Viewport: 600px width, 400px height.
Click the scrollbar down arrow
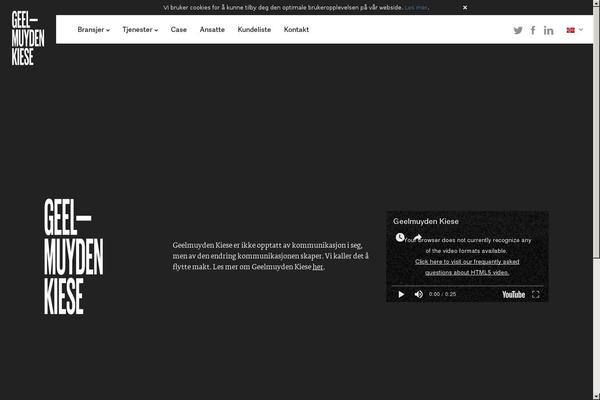(x=596, y=396)
